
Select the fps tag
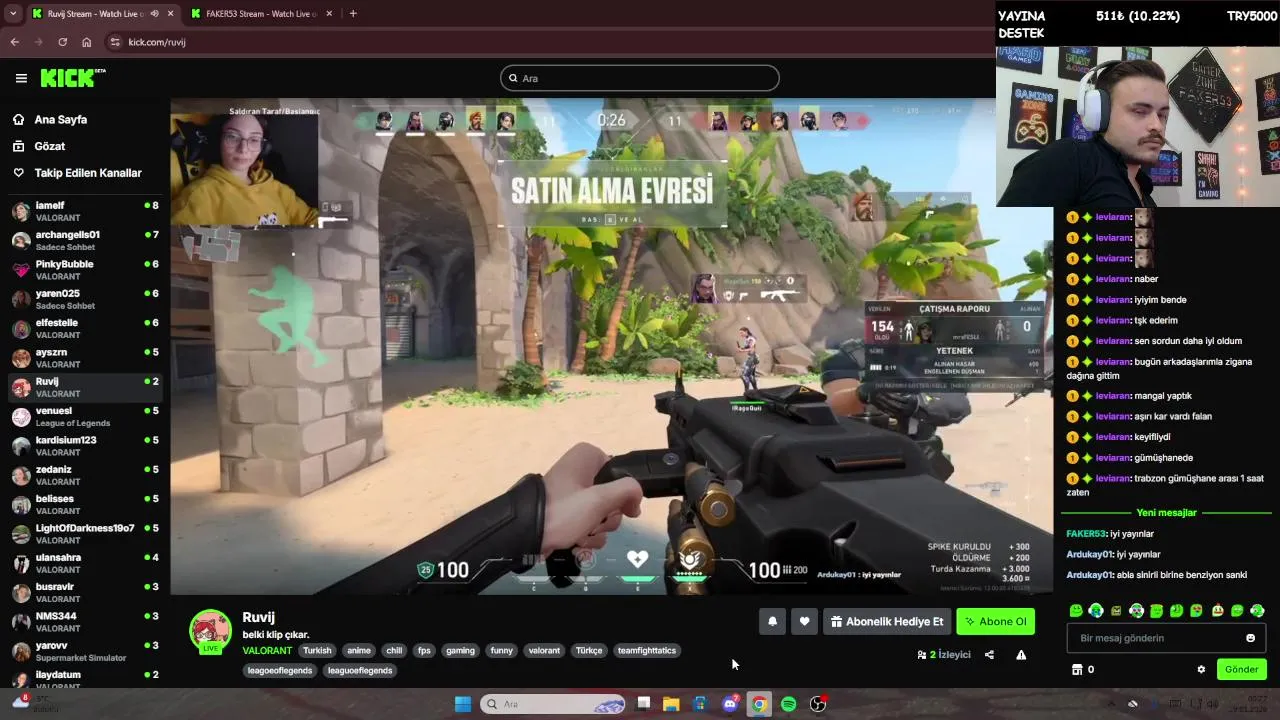click(424, 650)
